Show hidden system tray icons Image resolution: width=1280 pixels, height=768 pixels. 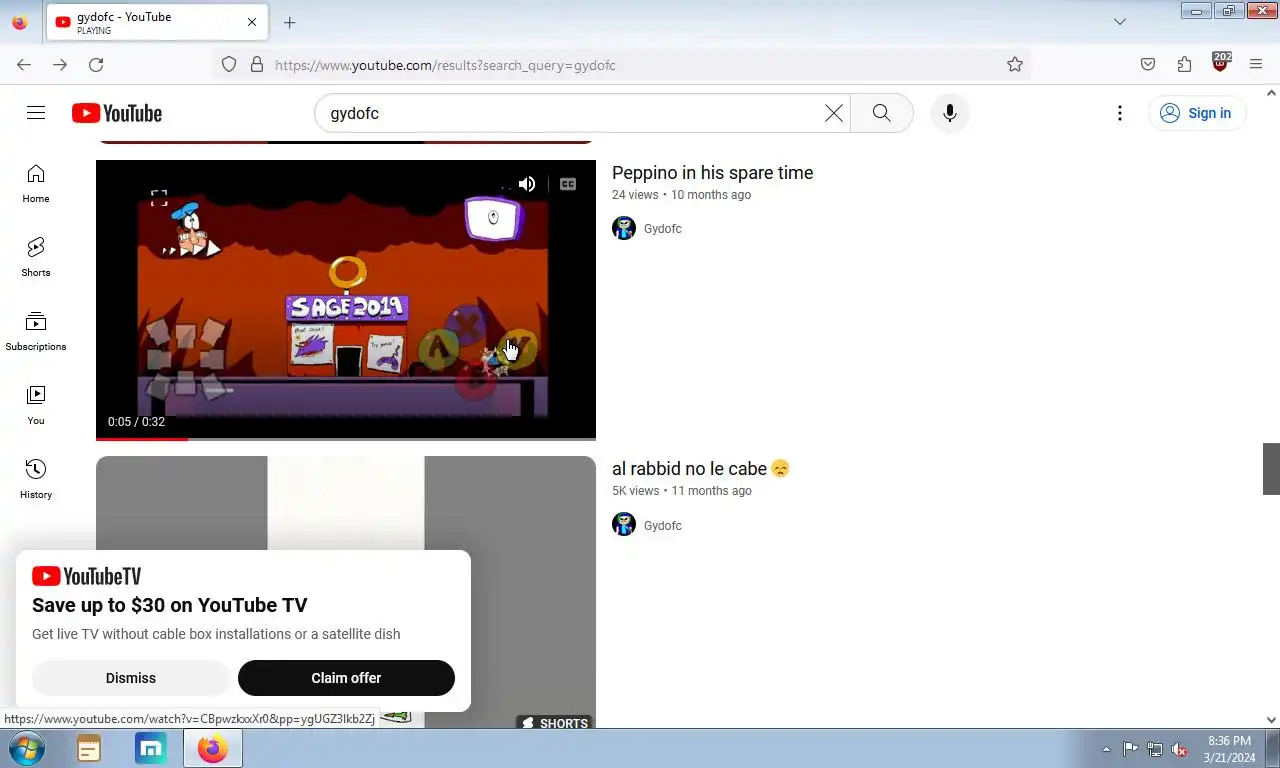pyautogui.click(x=1106, y=749)
